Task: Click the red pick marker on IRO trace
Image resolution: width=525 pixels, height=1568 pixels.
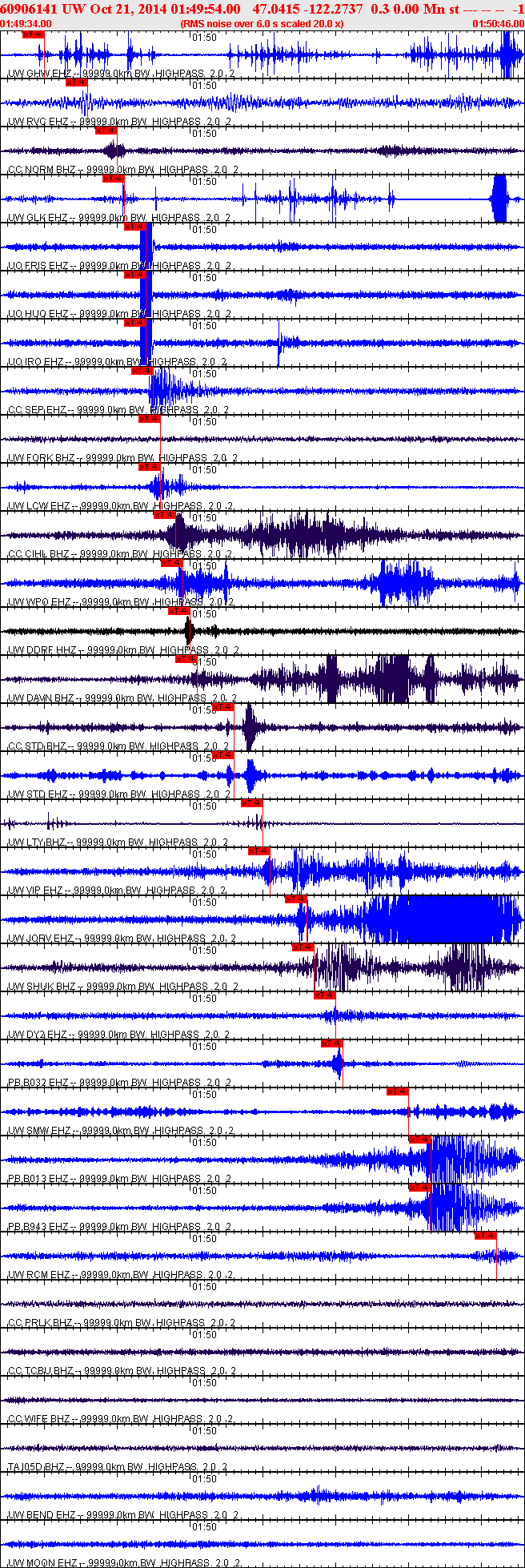Action: pos(134,323)
